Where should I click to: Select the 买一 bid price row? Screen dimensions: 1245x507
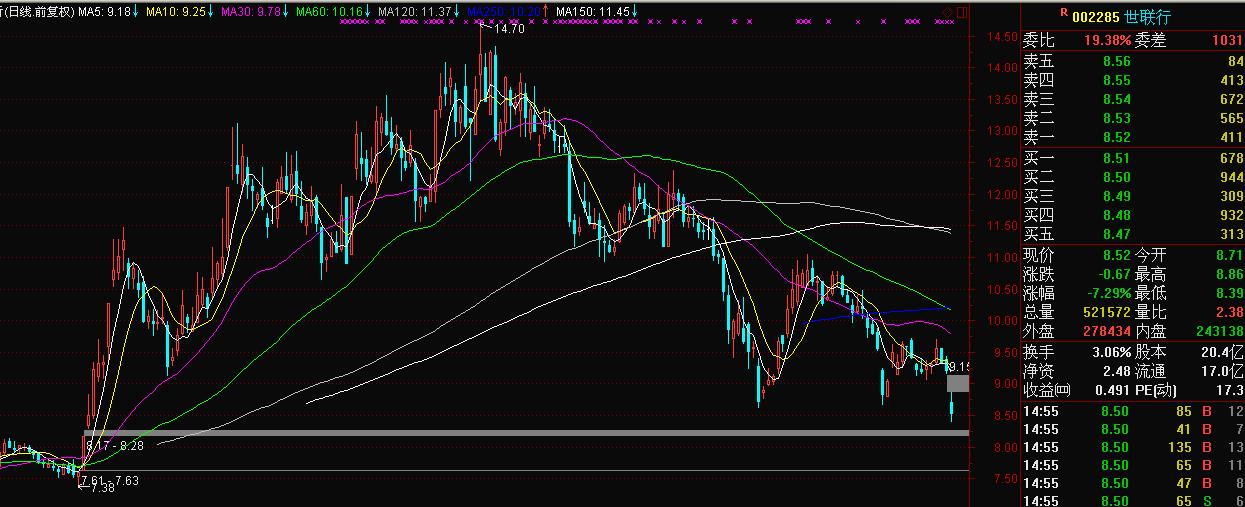coord(1132,158)
